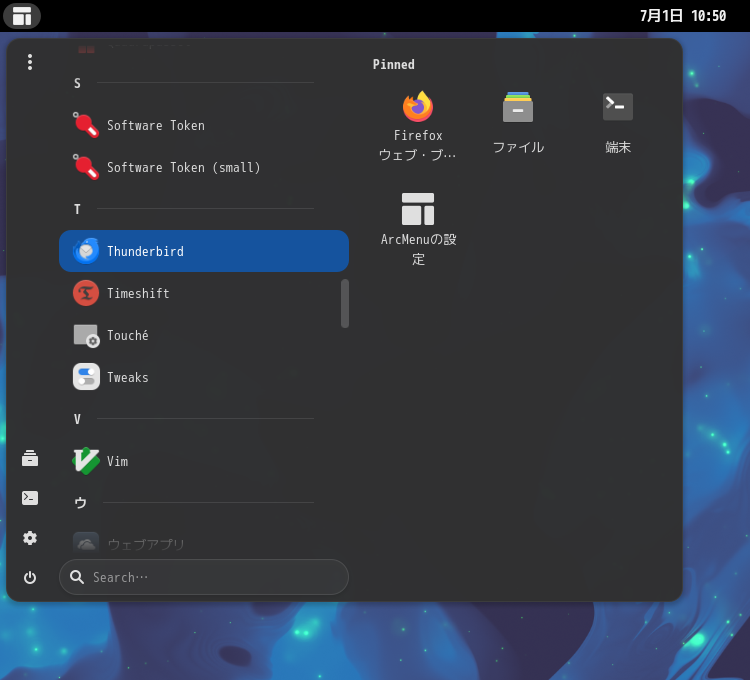Open the power options button

point(30,578)
